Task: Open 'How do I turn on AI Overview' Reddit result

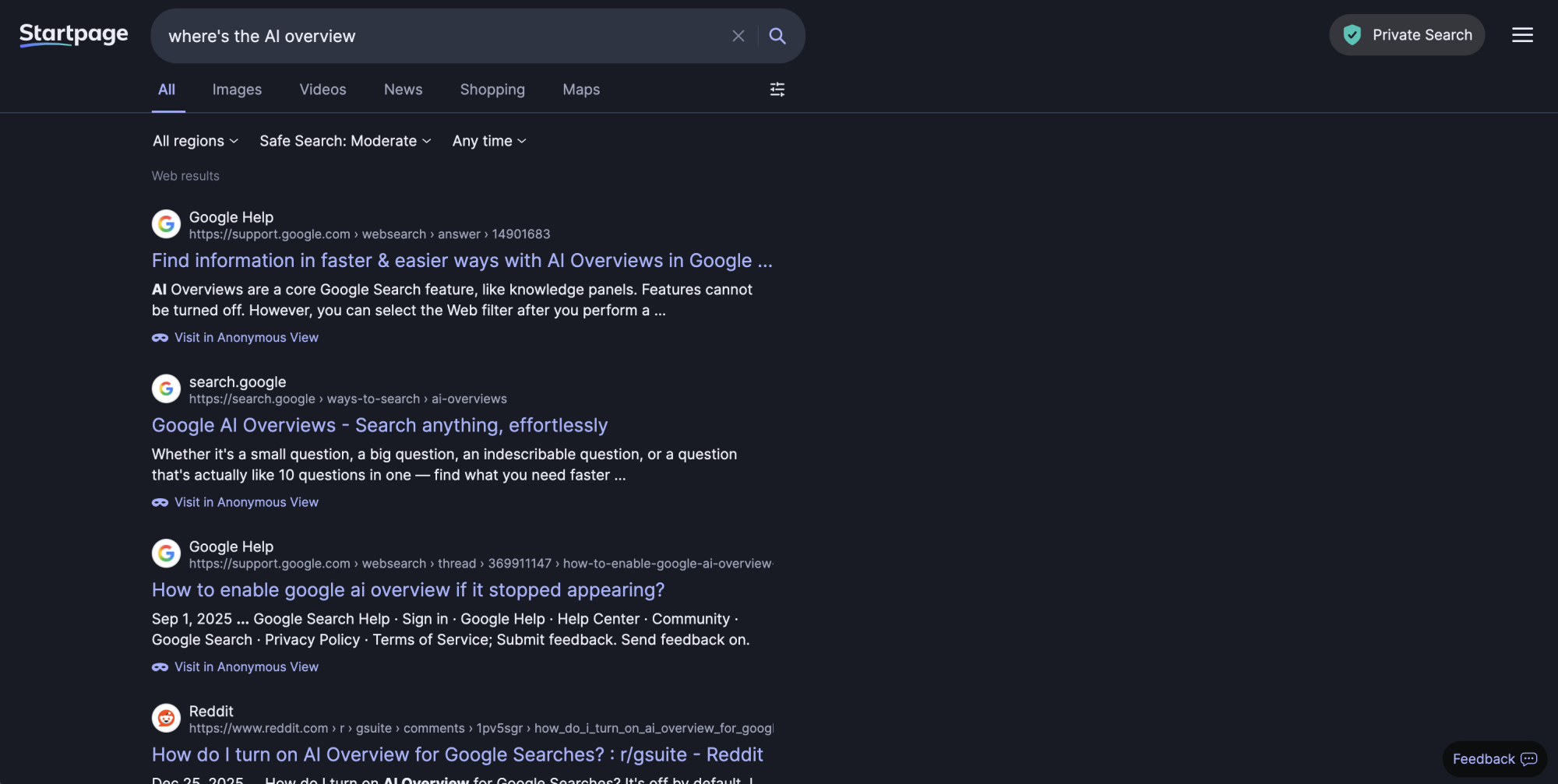Action: (457, 754)
